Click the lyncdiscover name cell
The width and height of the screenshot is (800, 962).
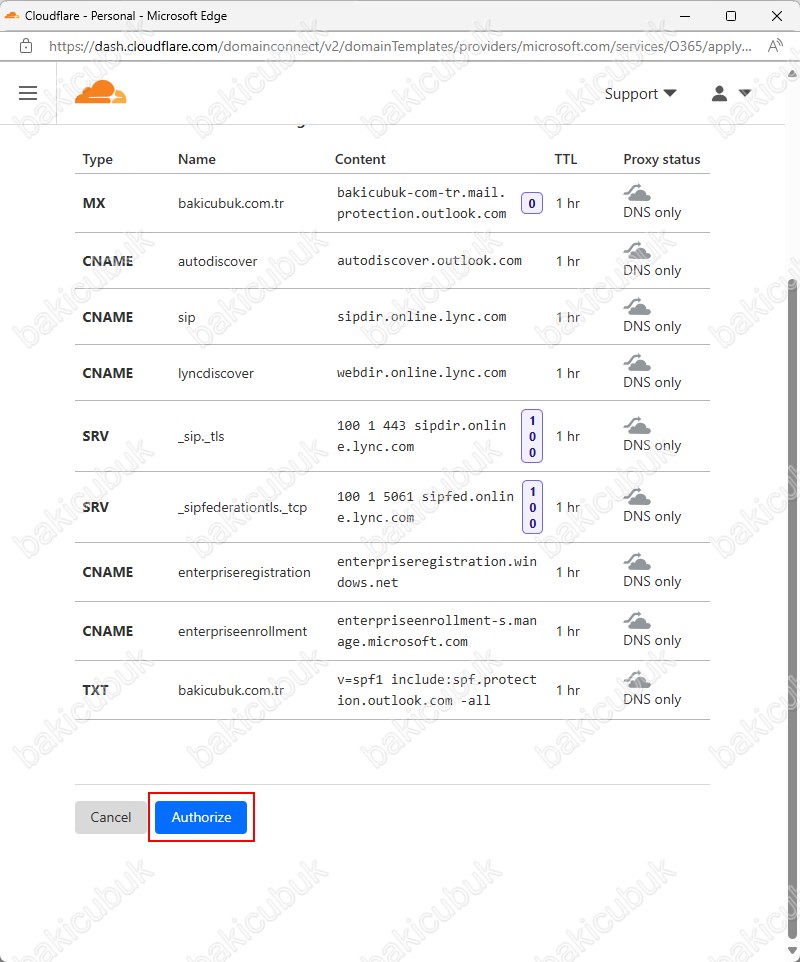coord(216,374)
